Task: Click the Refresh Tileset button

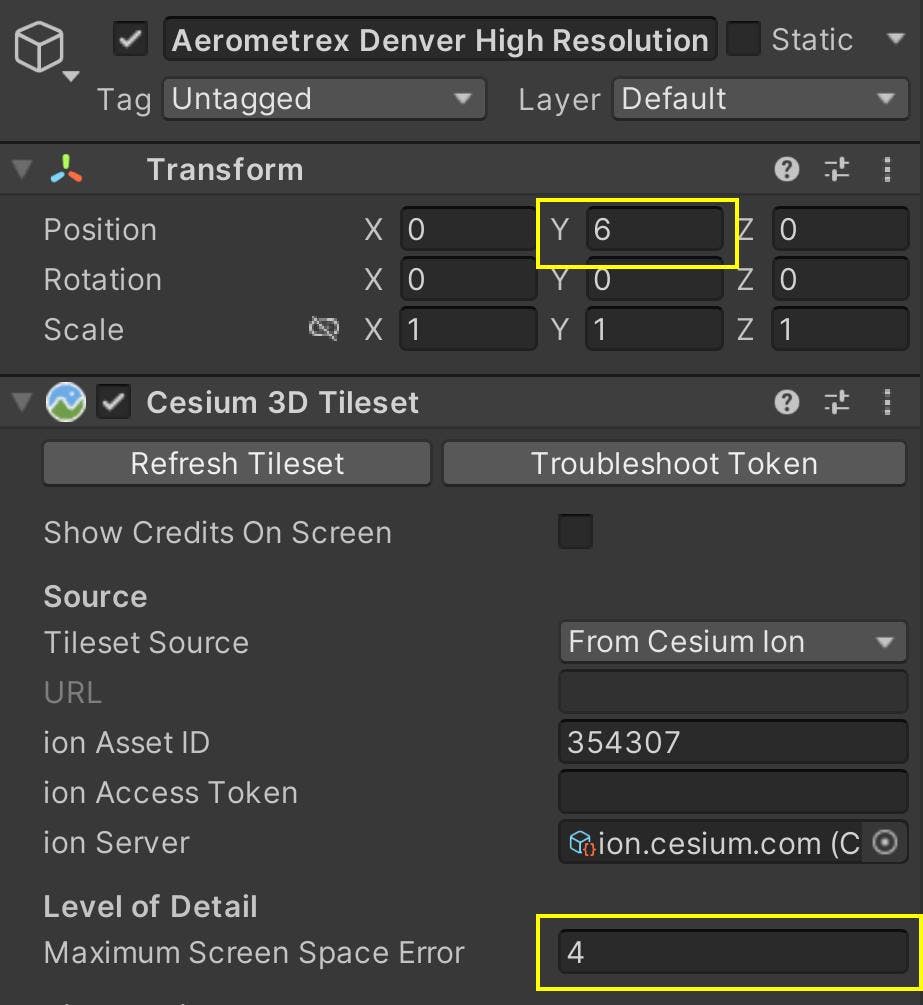Action: (x=236, y=463)
